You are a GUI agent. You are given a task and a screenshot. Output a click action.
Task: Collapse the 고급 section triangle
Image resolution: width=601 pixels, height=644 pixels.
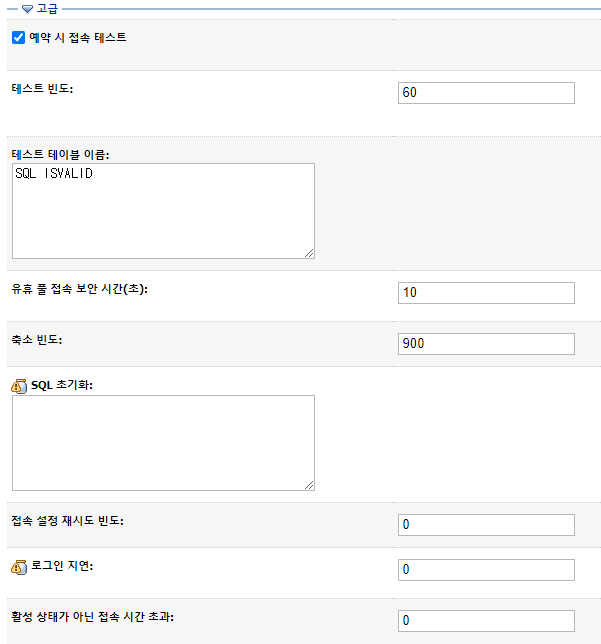28,9
